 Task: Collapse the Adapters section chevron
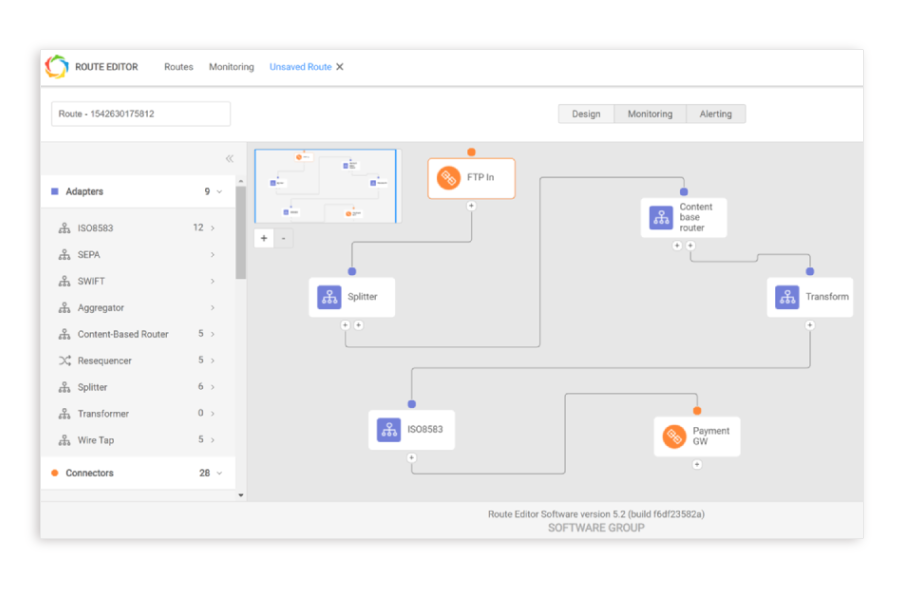[x=219, y=192]
